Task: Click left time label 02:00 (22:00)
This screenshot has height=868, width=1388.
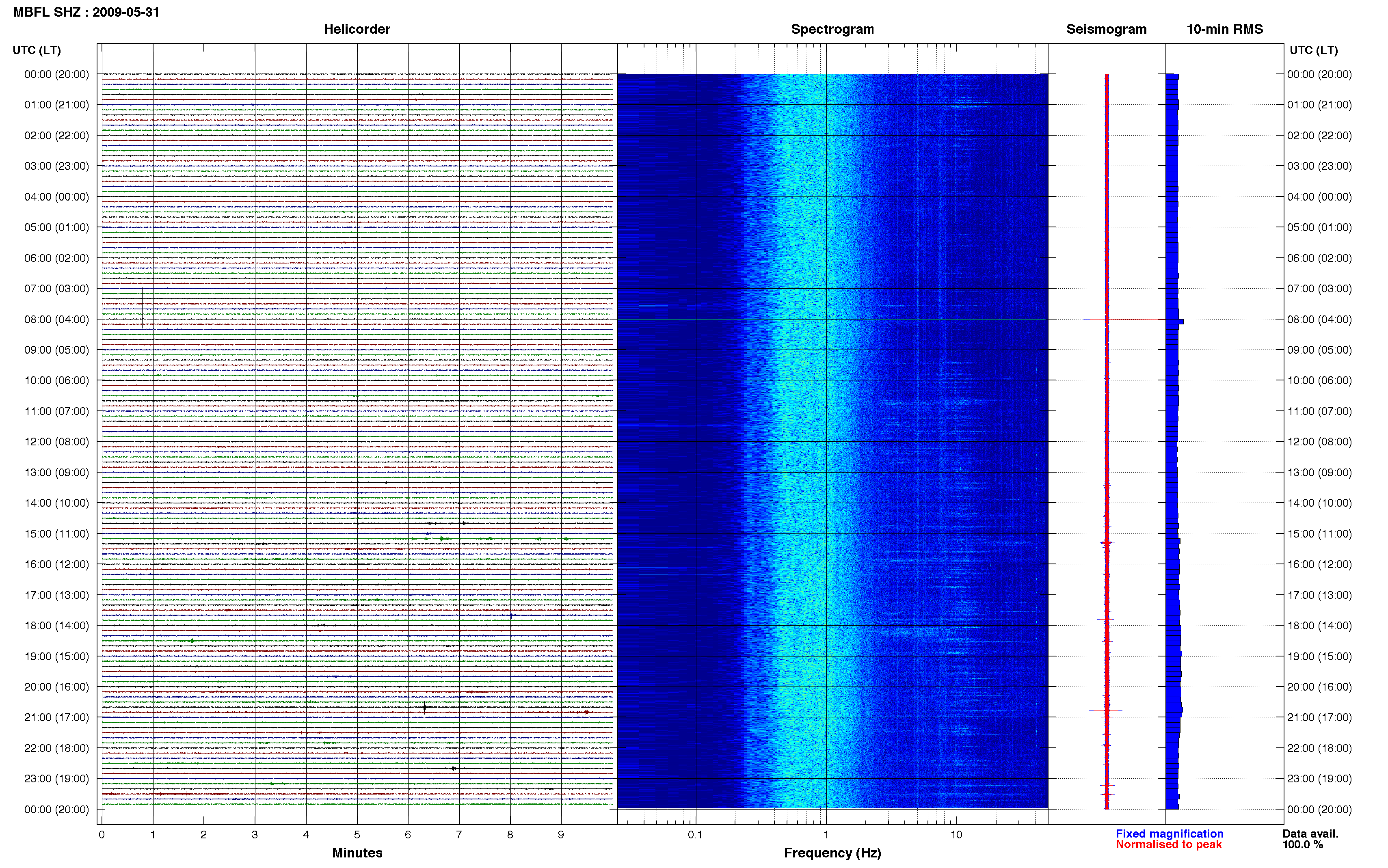Action: pyautogui.click(x=56, y=136)
